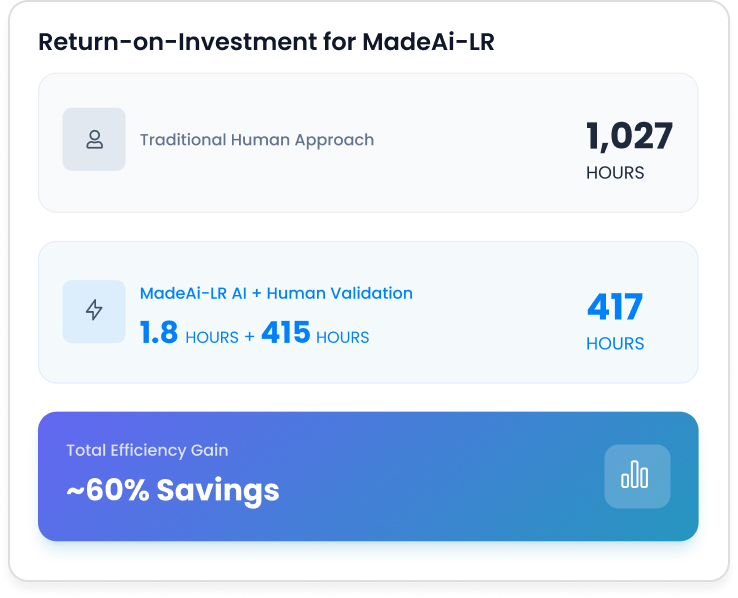This screenshot has width=738, height=598.
Task: Click the plus sign between hour values
Action: point(249,337)
